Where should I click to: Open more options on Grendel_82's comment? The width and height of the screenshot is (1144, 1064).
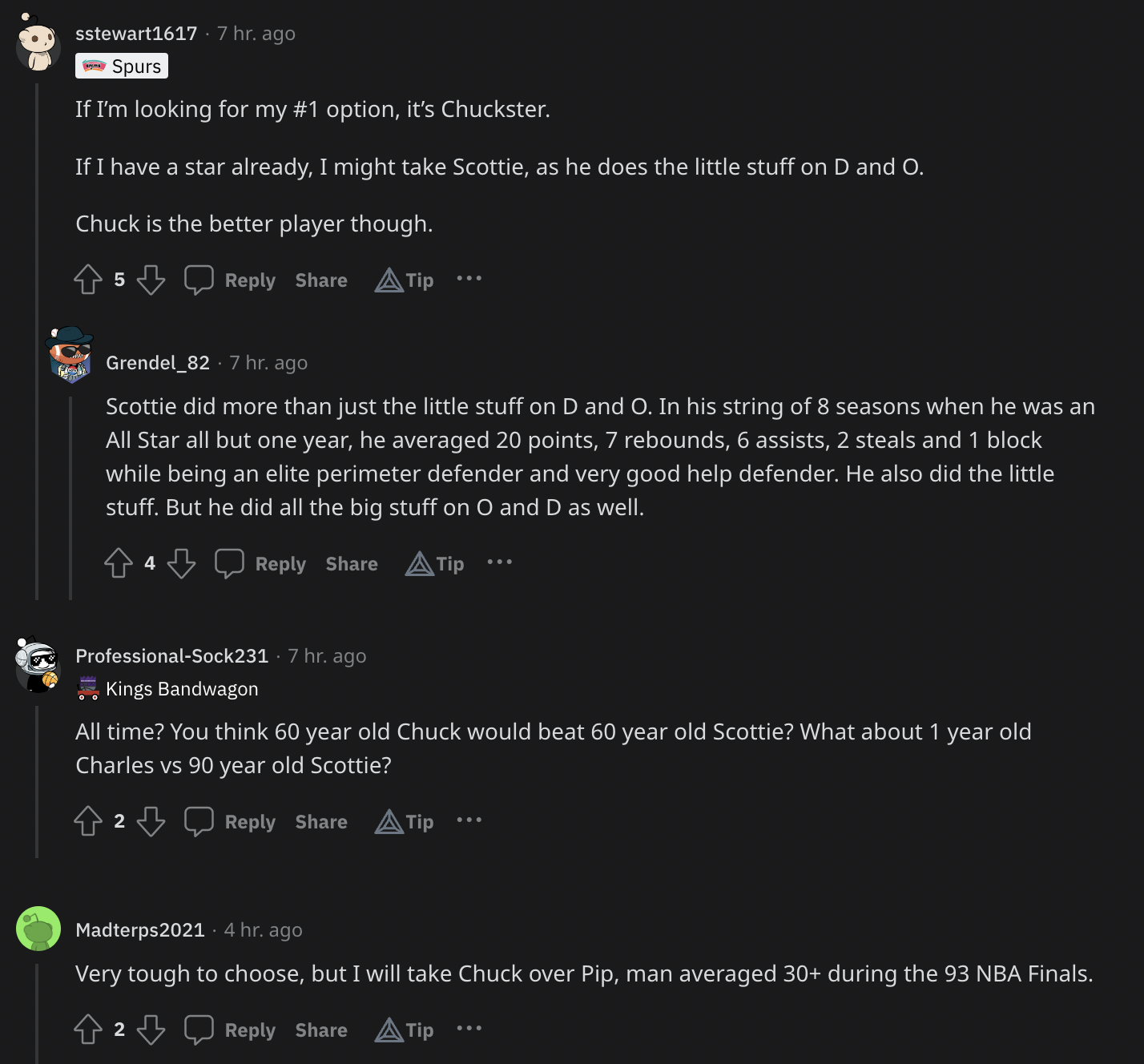coord(500,562)
